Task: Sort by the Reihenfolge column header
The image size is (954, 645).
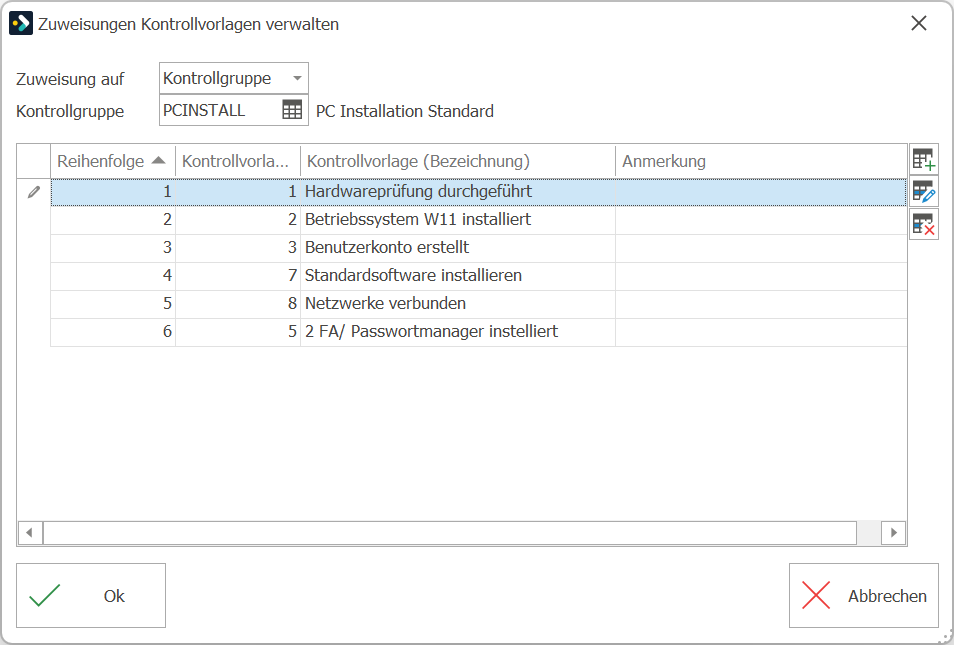Action: pos(113,161)
